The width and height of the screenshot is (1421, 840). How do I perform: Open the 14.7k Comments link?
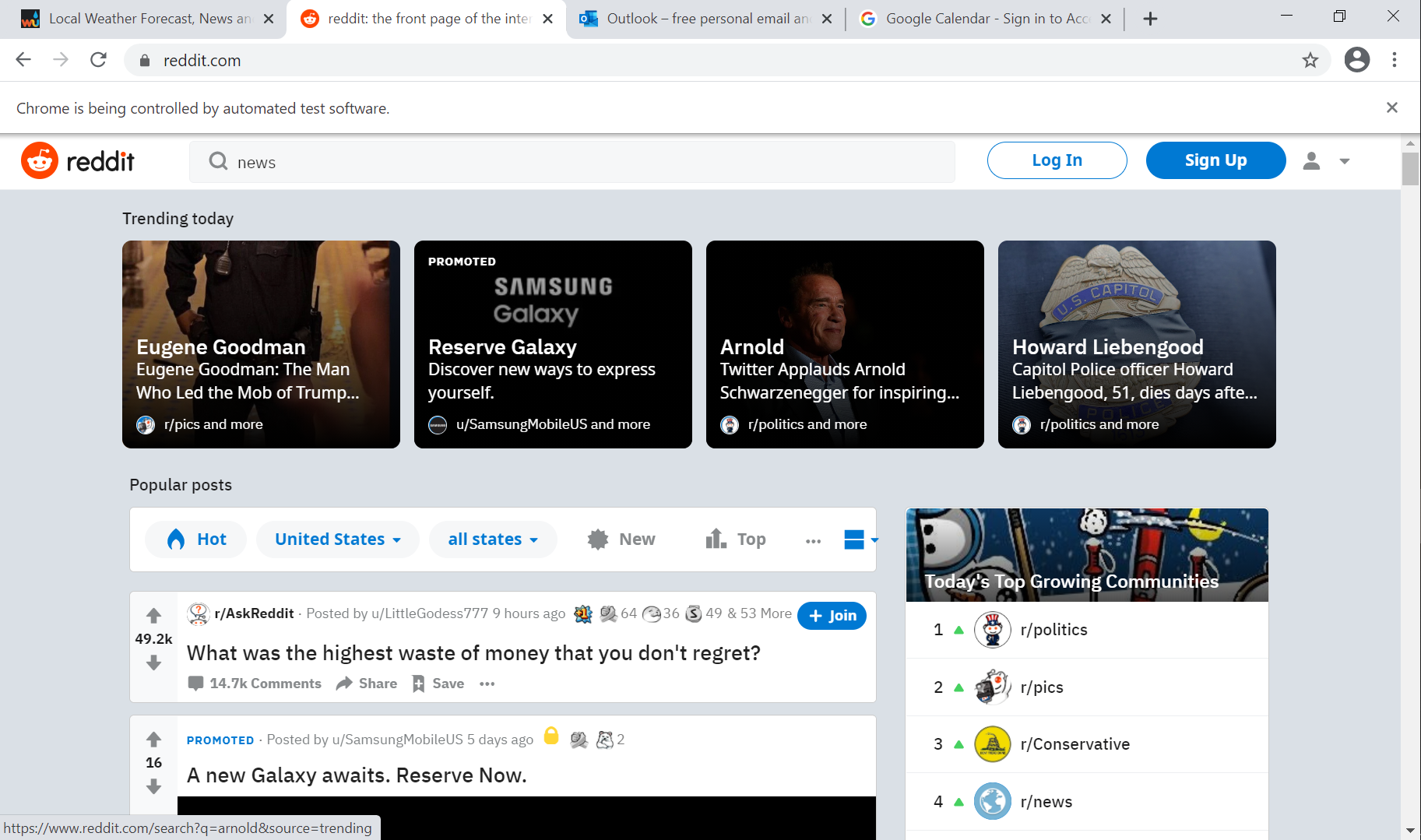tap(255, 684)
